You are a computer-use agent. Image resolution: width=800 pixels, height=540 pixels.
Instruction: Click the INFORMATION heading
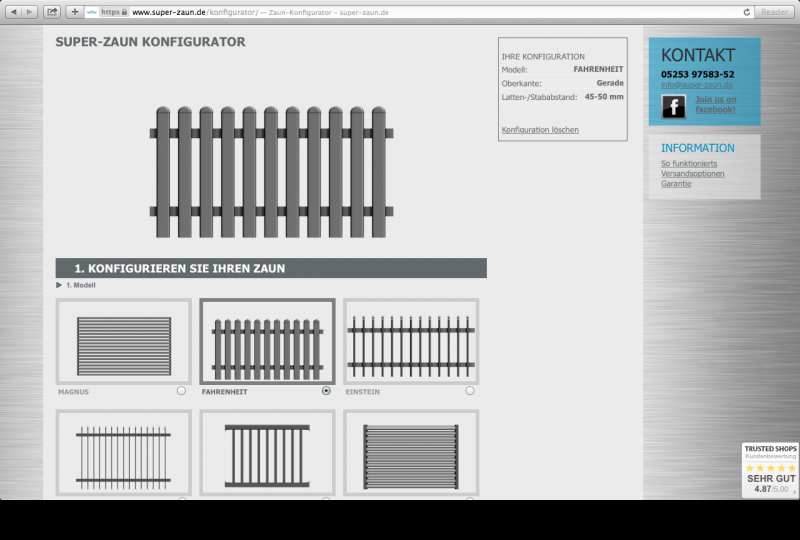697,148
